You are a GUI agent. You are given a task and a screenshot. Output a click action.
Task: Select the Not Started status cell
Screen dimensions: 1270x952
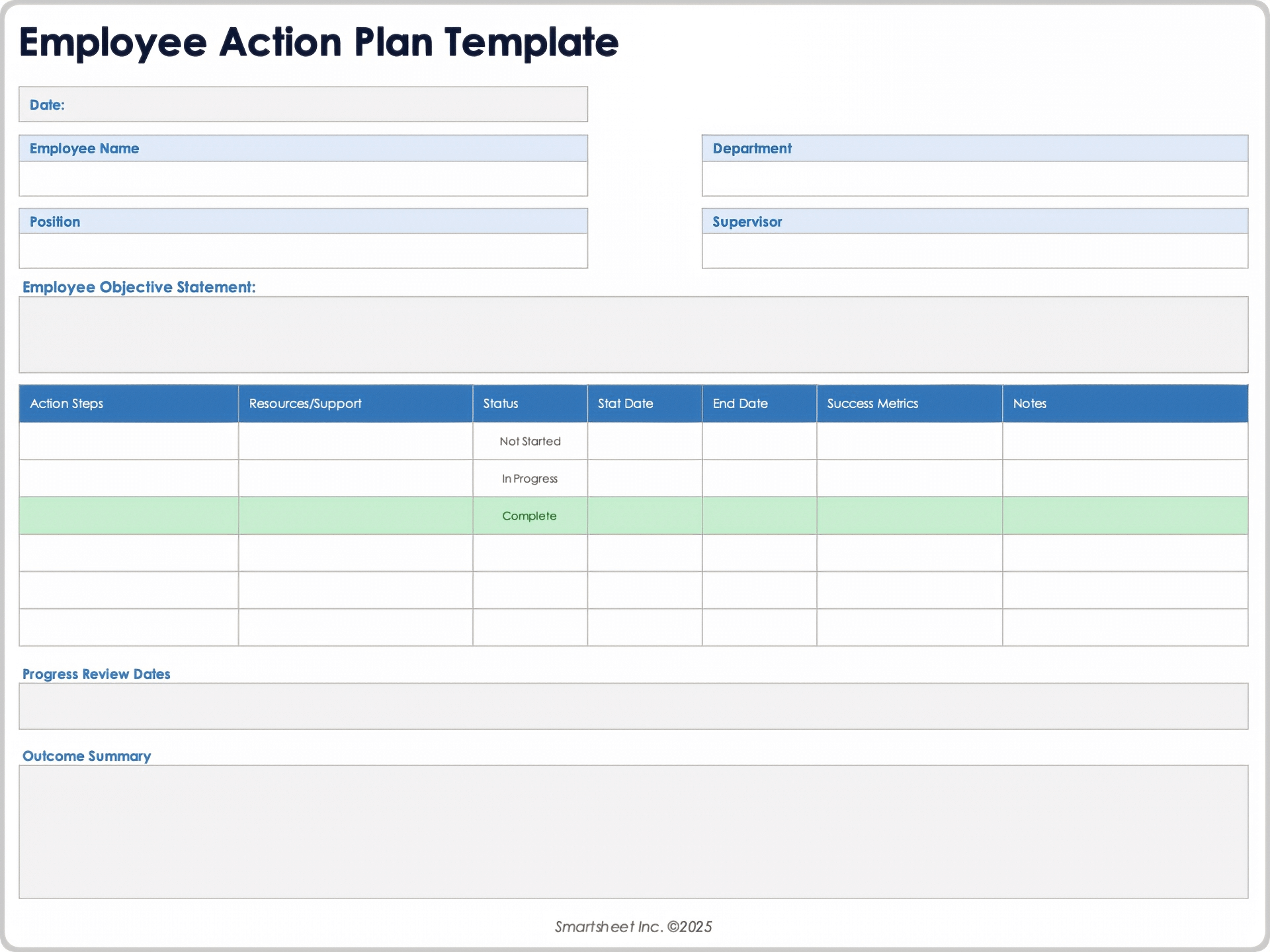click(529, 441)
